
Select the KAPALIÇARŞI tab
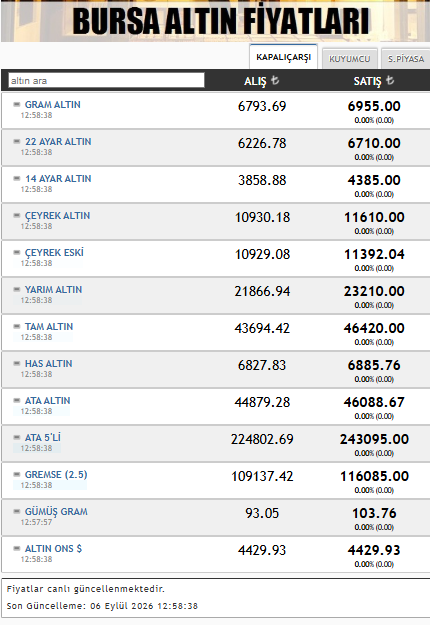coord(283,57)
